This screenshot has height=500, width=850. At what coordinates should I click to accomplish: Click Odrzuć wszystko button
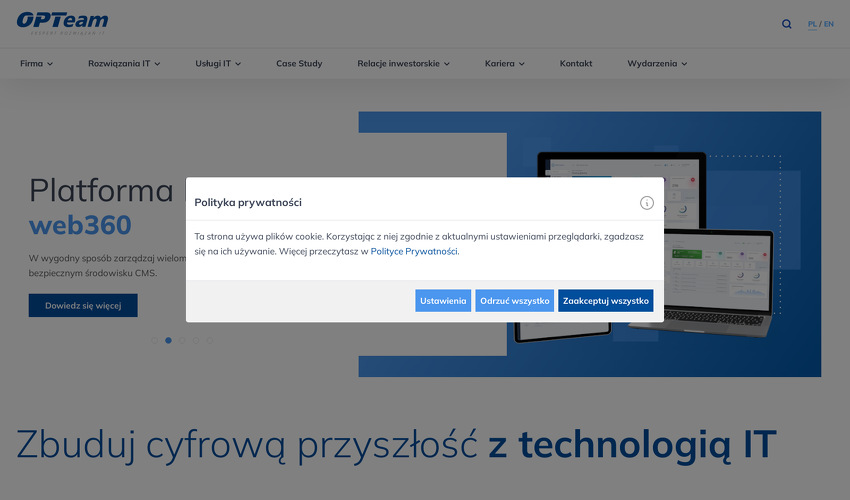514,300
